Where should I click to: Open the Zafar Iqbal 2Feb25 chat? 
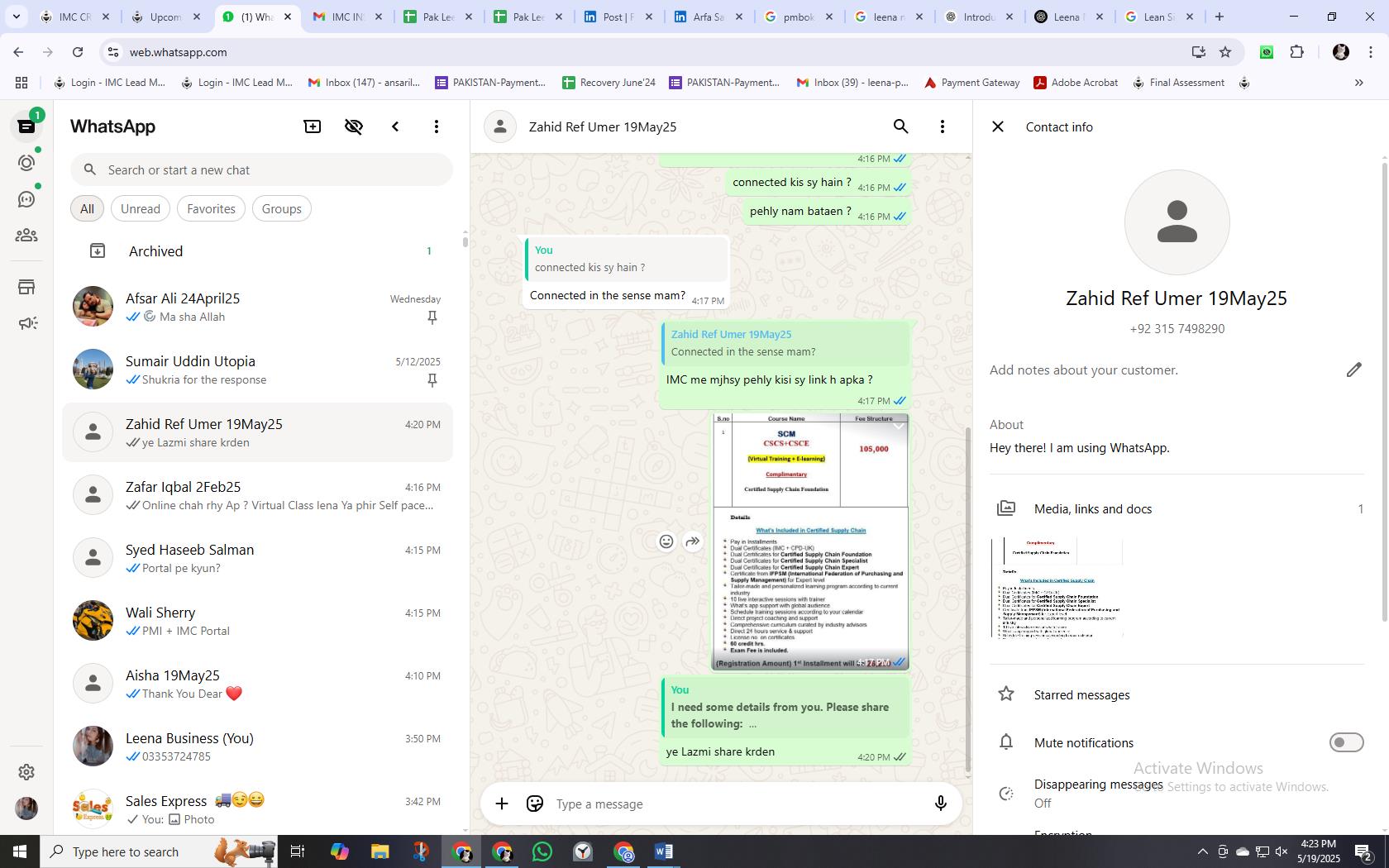pyautogui.click(x=258, y=495)
